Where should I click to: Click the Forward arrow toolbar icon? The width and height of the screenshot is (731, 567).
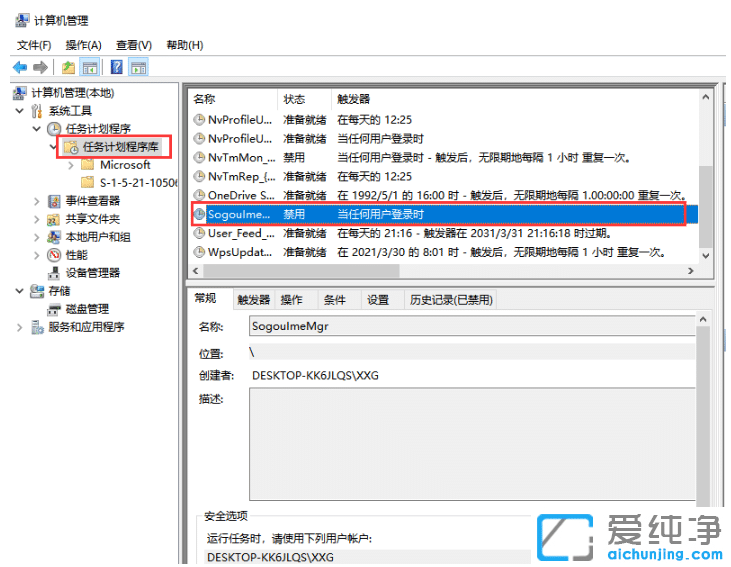pos(41,68)
